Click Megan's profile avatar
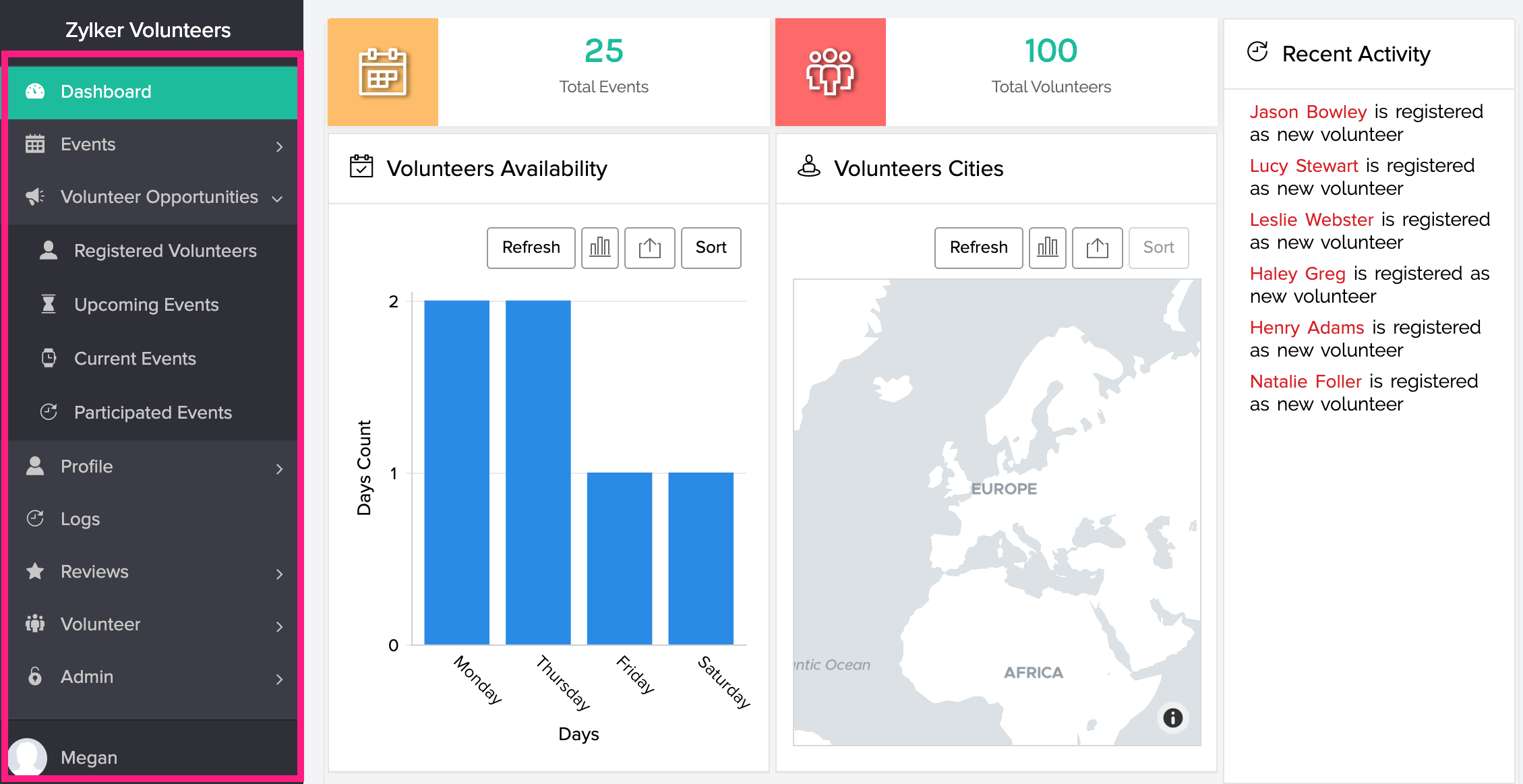This screenshot has width=1523, height=784. (x=28, y=757)
